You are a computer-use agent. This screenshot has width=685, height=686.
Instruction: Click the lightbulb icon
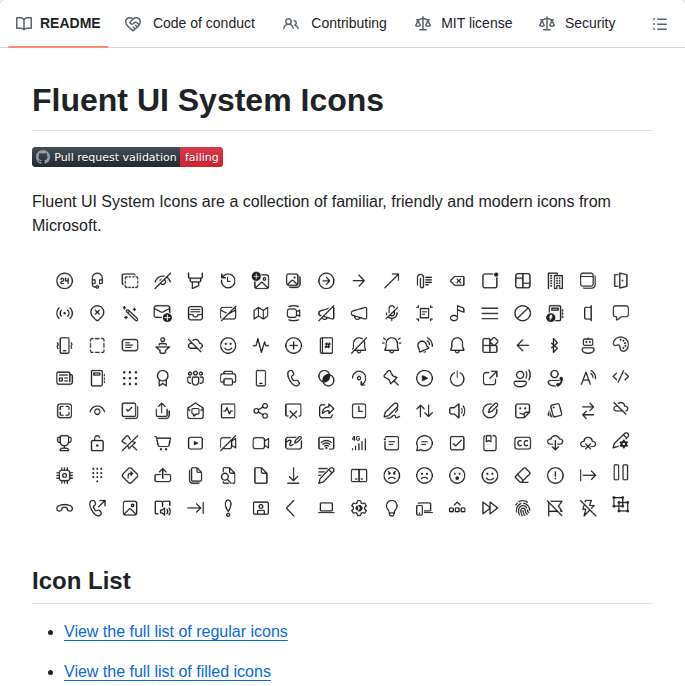[391, 508]
